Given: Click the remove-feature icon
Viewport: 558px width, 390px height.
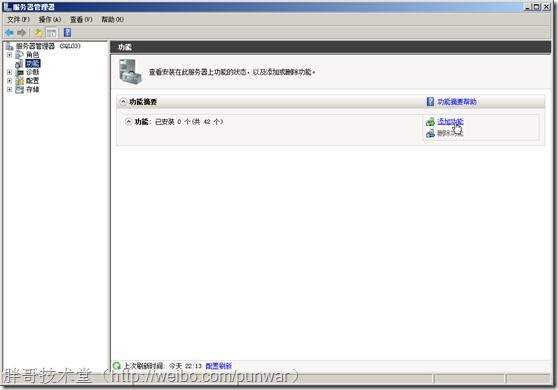Looking at the screenshot, I should coord(431,133).
